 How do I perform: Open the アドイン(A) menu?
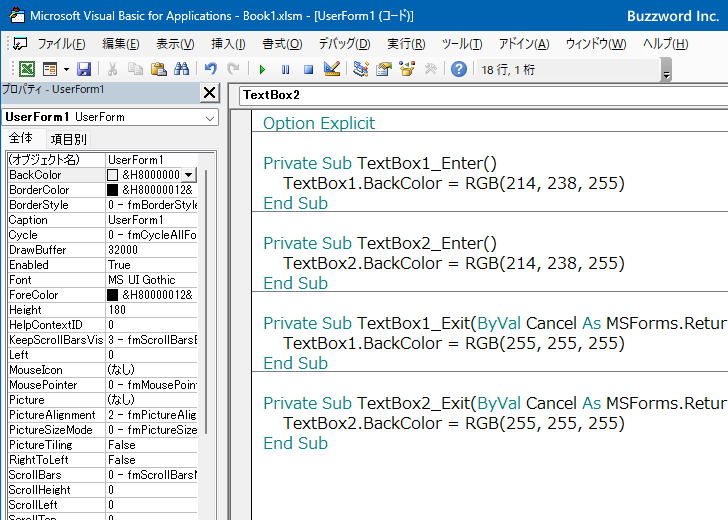click(x=524, y=44)
